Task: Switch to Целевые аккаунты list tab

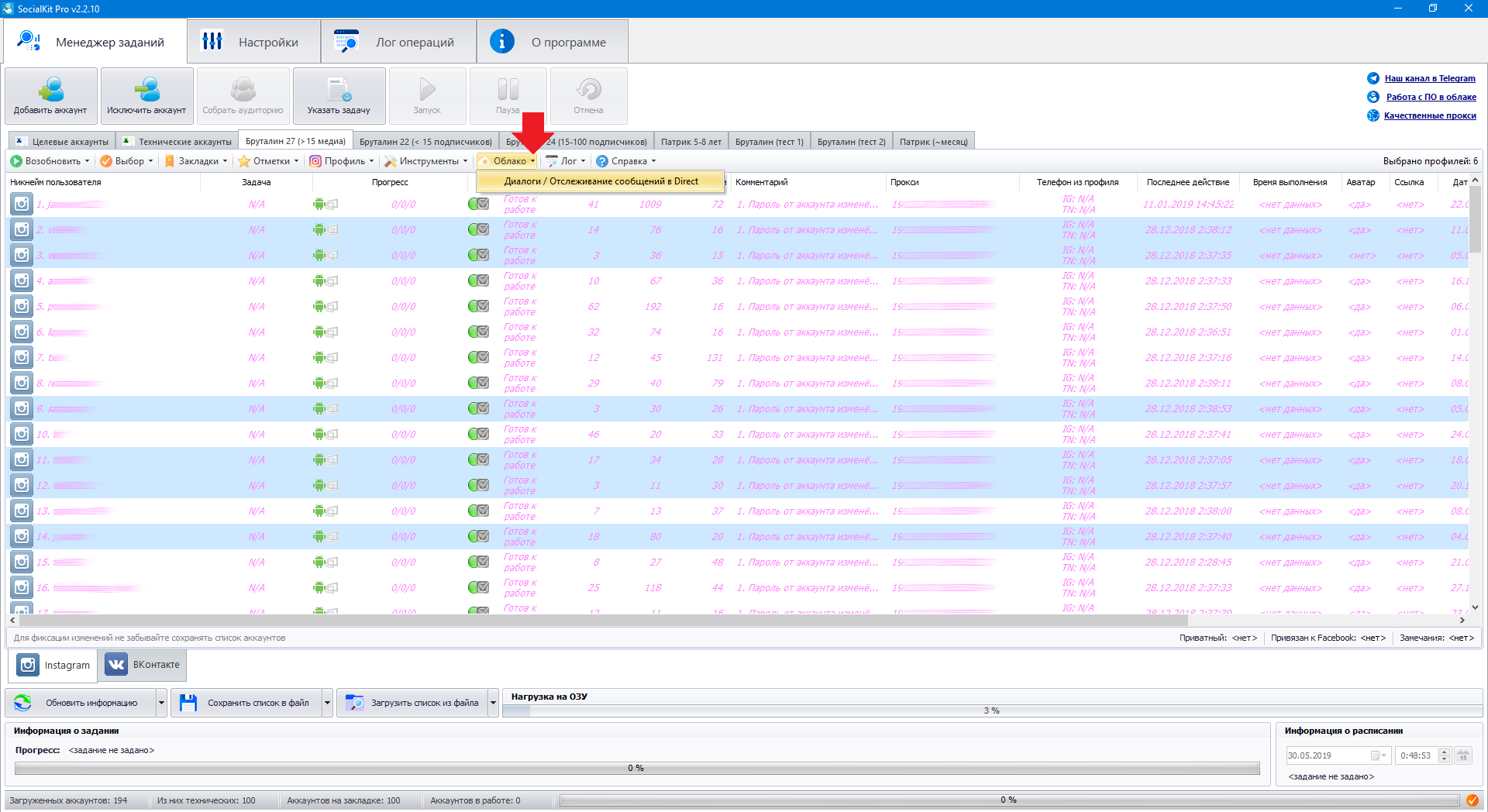Action: [x=62, y=142]
